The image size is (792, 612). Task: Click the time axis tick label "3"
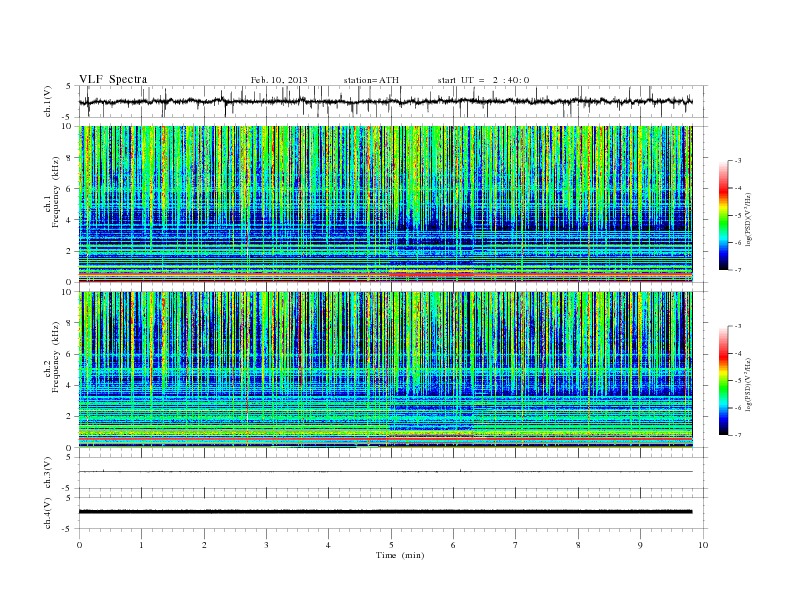(266, 545)
